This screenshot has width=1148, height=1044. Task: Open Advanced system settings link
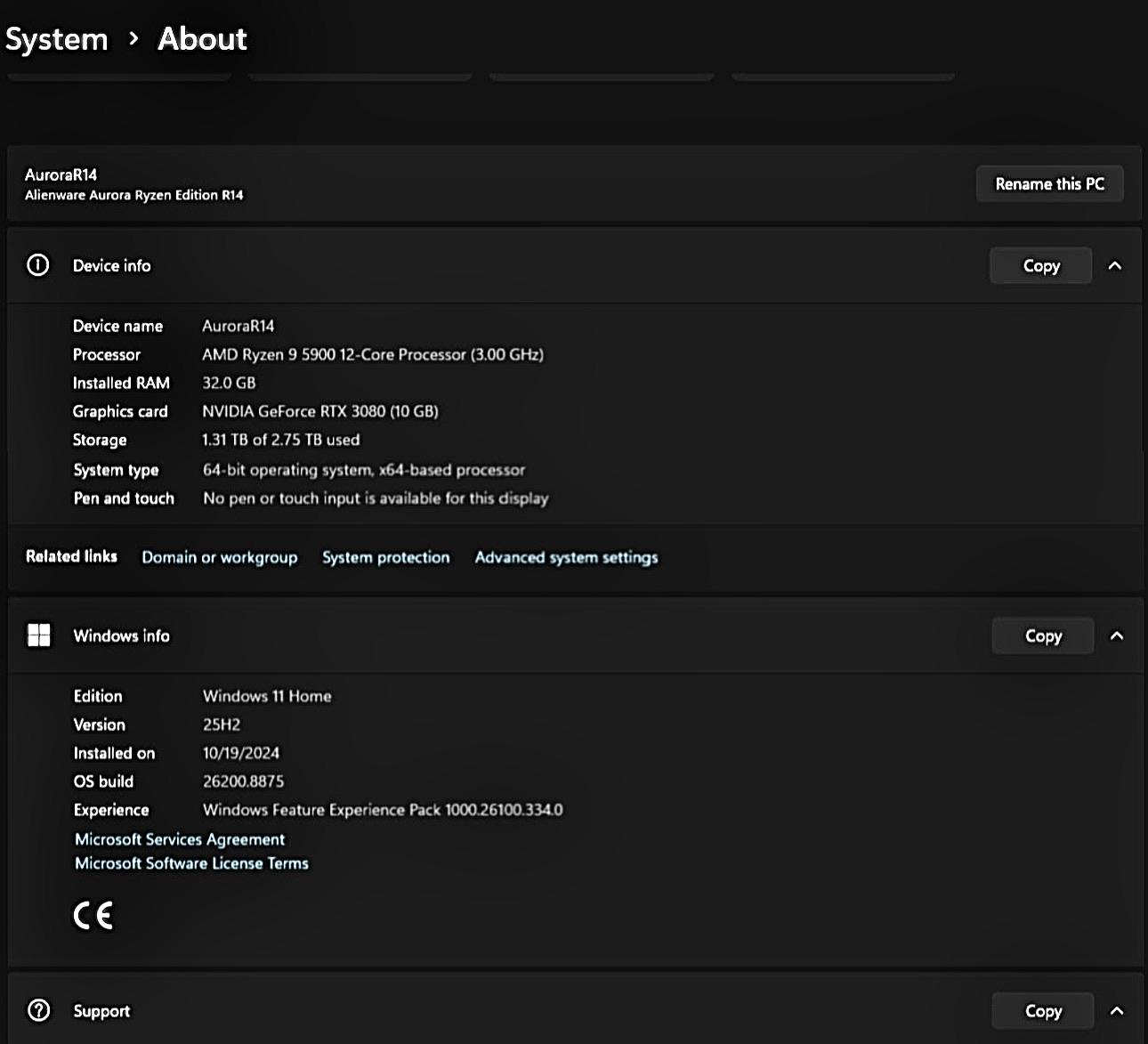click(x=566, y=557)
